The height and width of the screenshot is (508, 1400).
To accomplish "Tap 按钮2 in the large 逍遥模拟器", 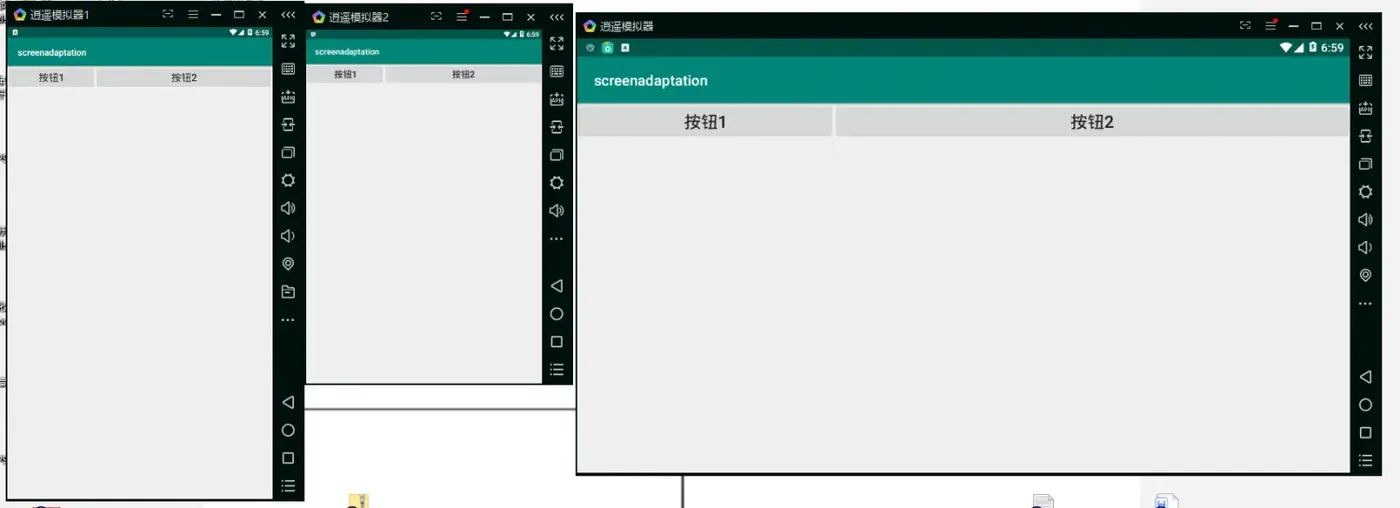I will (1092, 122).
